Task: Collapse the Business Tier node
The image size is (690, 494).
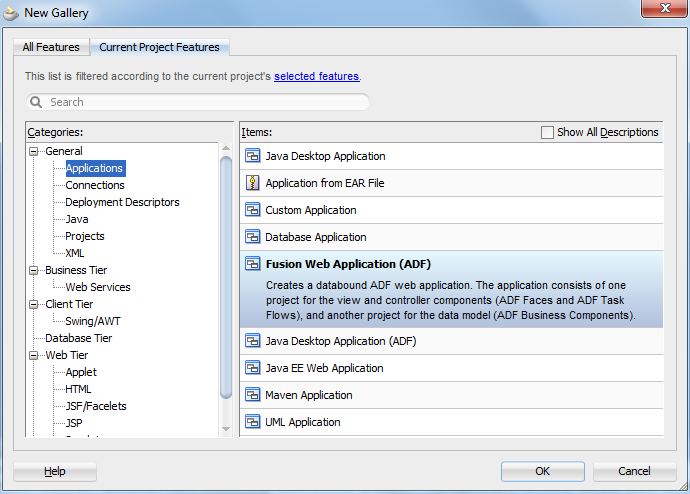Action: pyautogui.click(x=33, y=270)
